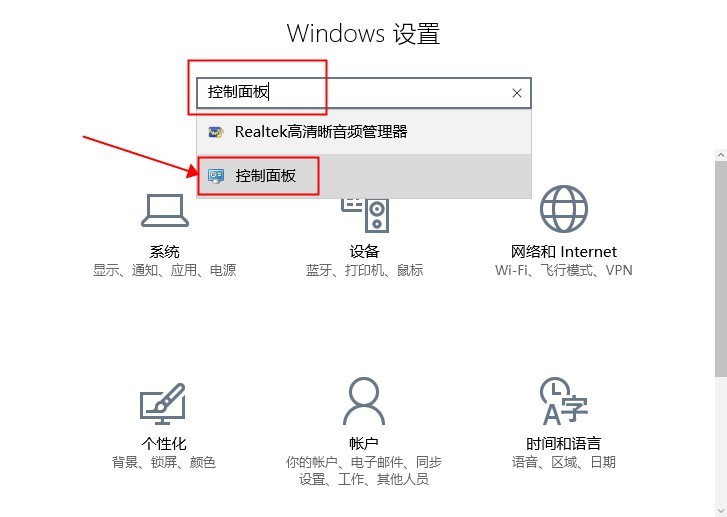Image resolution: width=727 pixels, height=517 pixels.
Task: Open the 个性化 paintbrush icon
Action: coord(163,403)
